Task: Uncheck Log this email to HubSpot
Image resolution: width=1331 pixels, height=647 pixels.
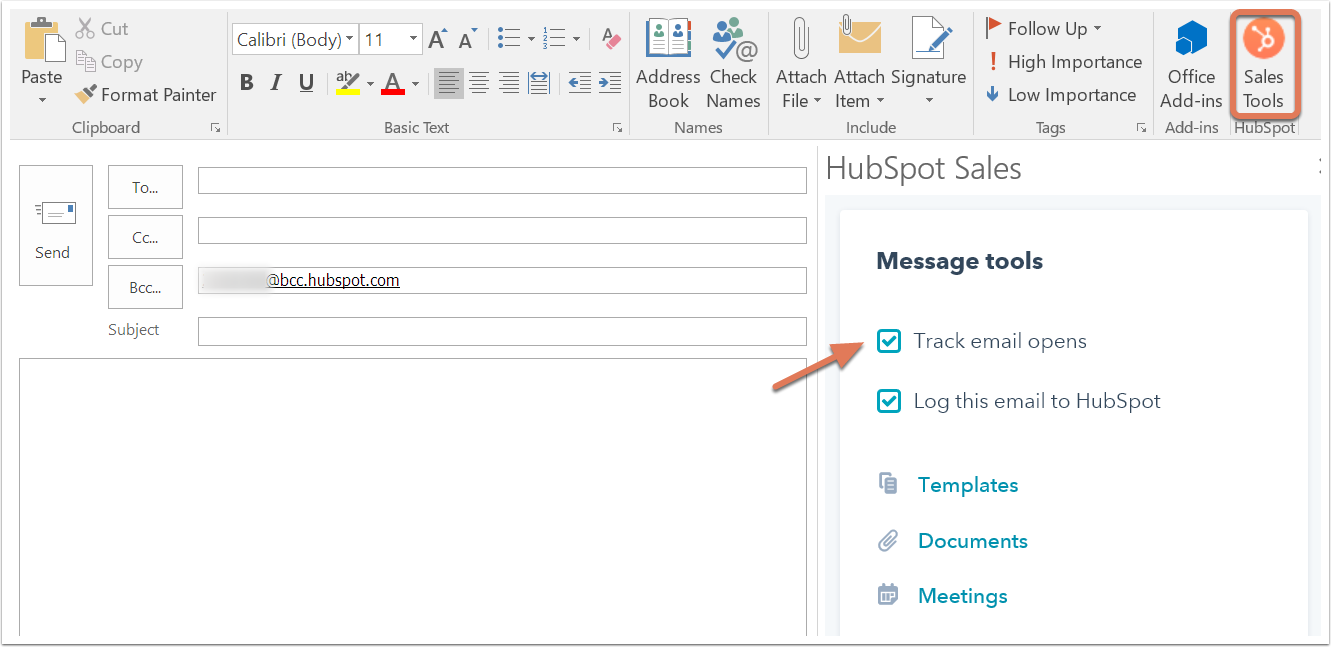Action: (x=888, y=401)
